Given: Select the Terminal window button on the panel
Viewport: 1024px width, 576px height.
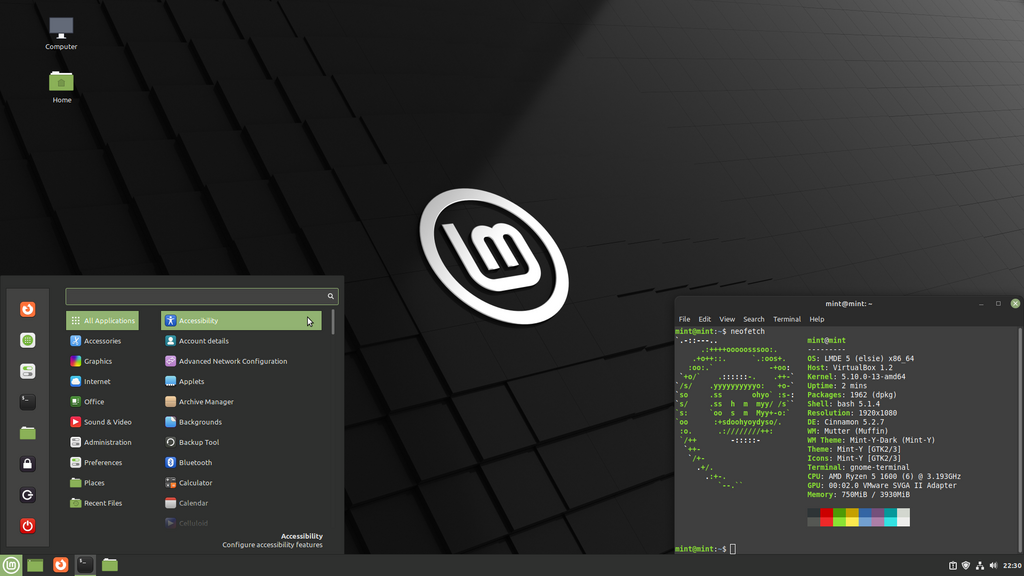Looking at the screenshot, I should [85, 565].
